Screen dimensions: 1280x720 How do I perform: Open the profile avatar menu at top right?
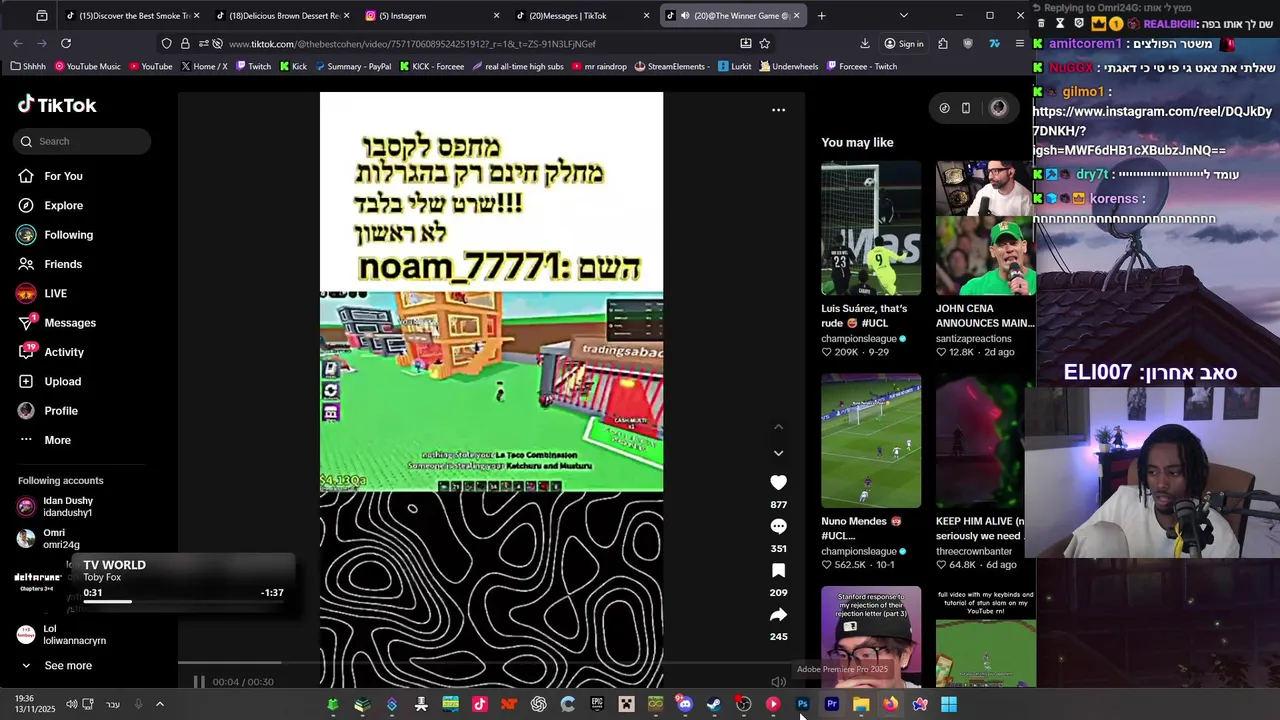point(998,108)
